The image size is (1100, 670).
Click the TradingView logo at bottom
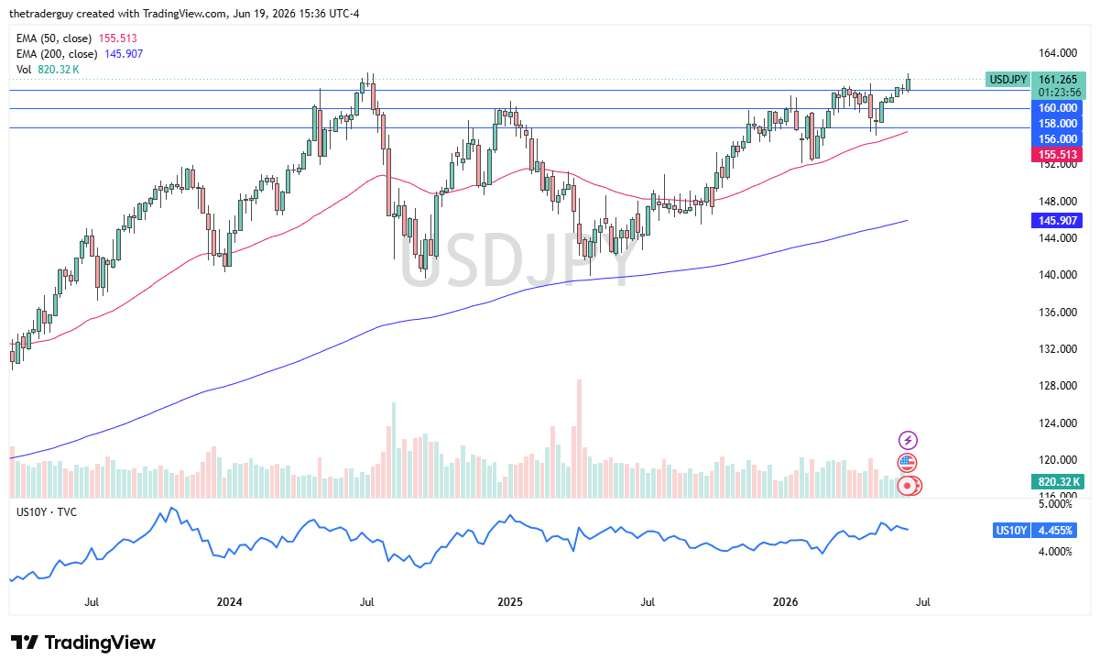pyautogui.click(x=83, y=642)
